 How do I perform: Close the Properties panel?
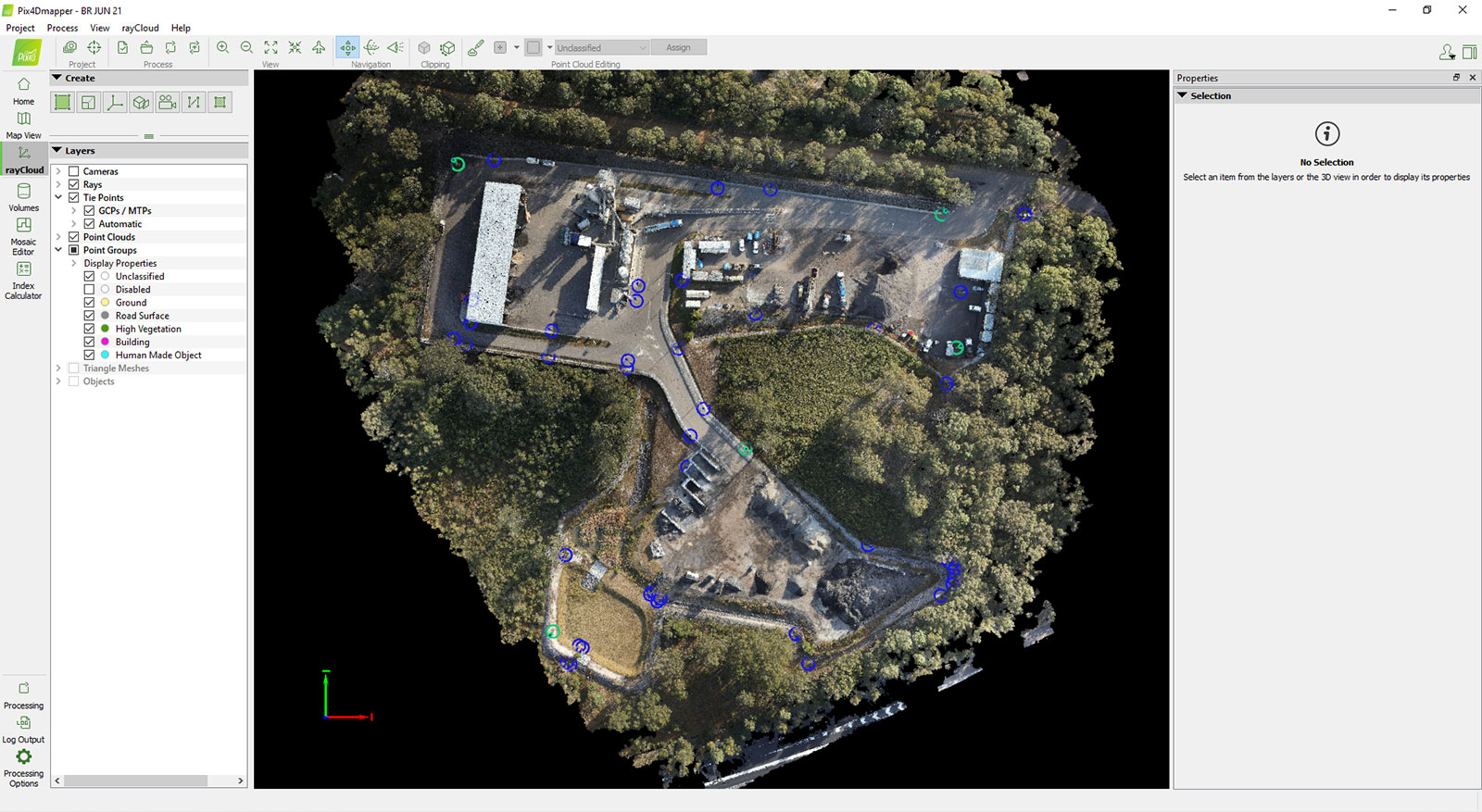(1473, 78)
